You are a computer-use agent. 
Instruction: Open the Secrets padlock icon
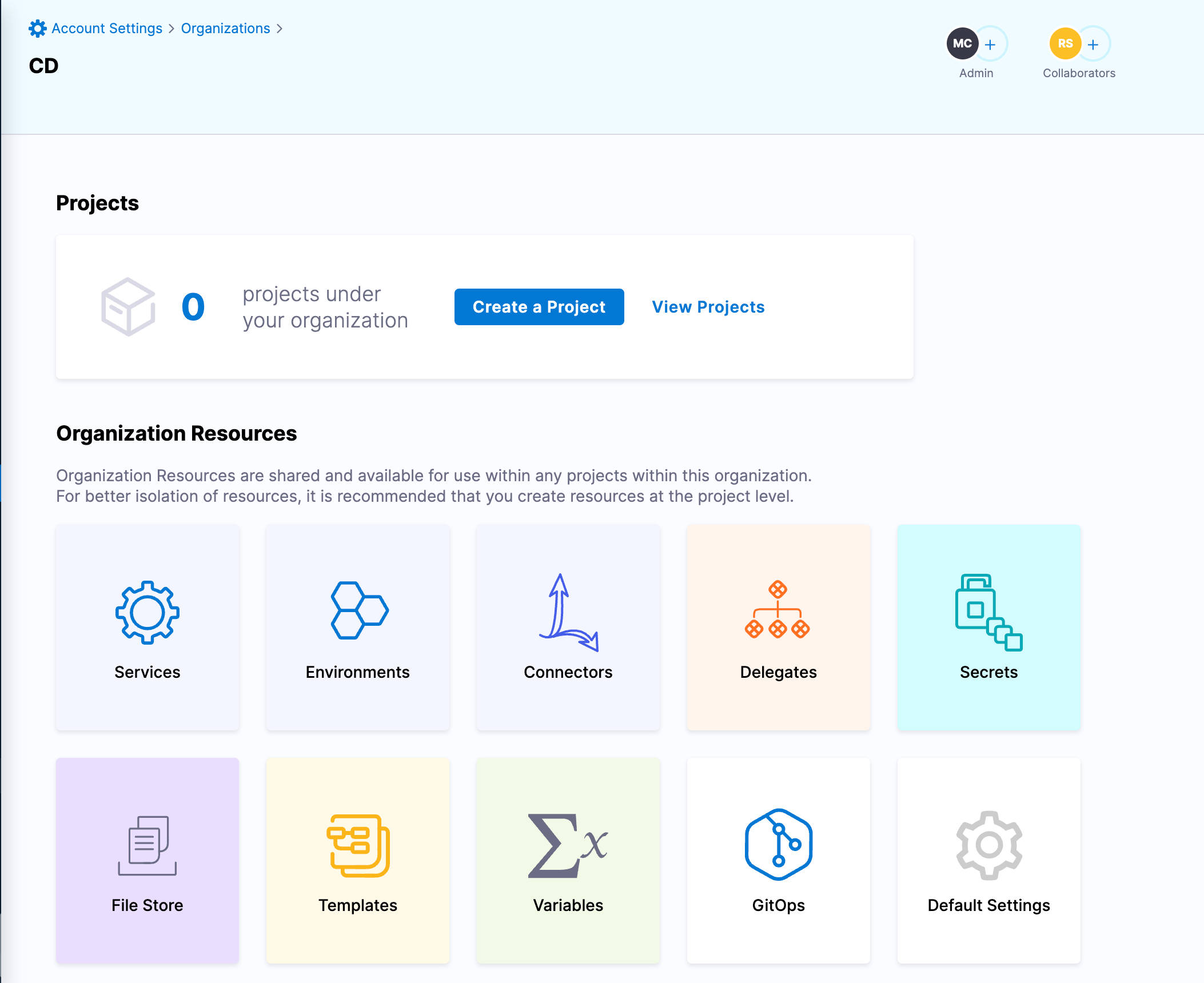pyautogui.click(x=988, y=613)
